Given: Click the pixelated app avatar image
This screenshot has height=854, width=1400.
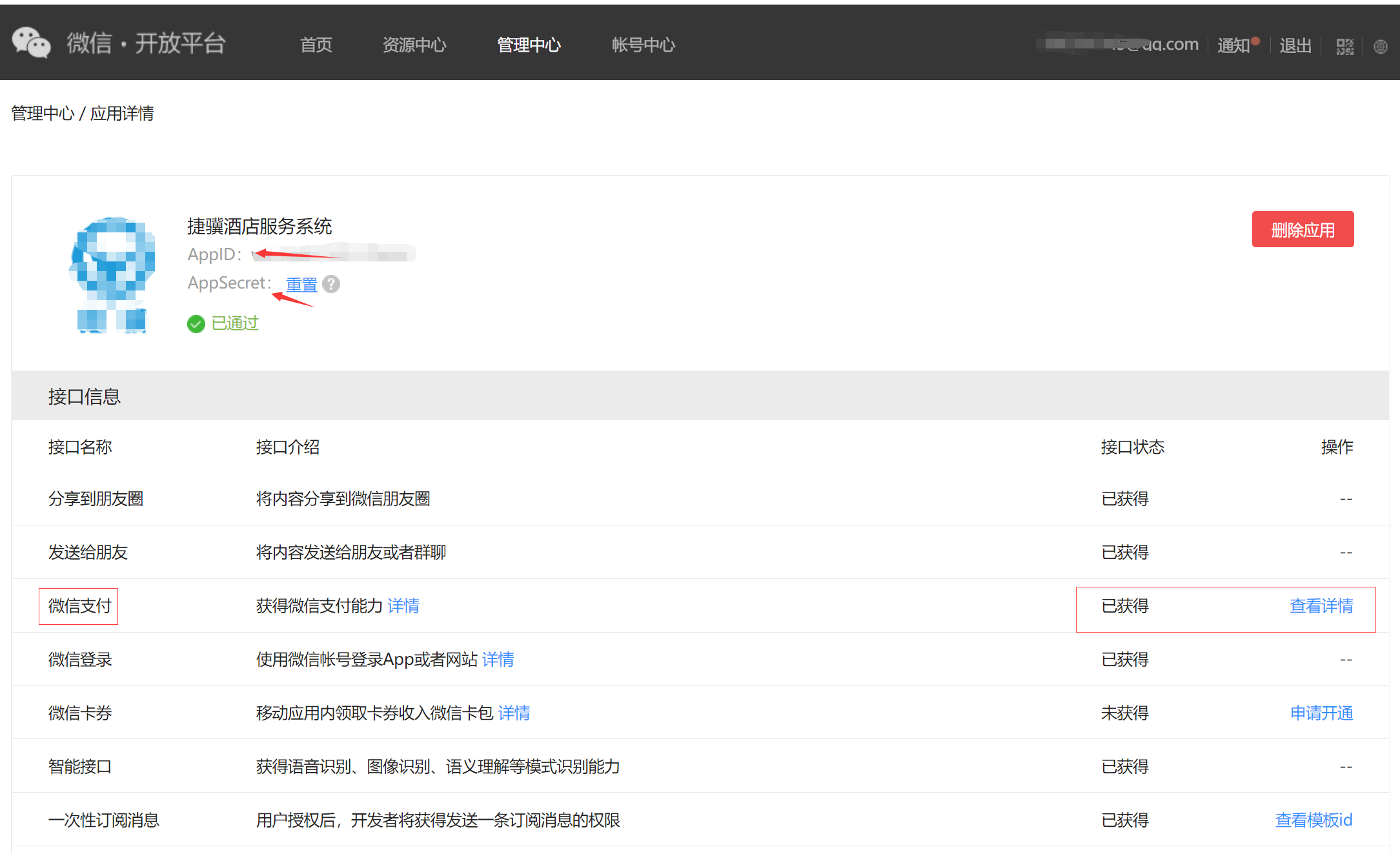Looking at the screenshot, I should click(x=112, y=274).
